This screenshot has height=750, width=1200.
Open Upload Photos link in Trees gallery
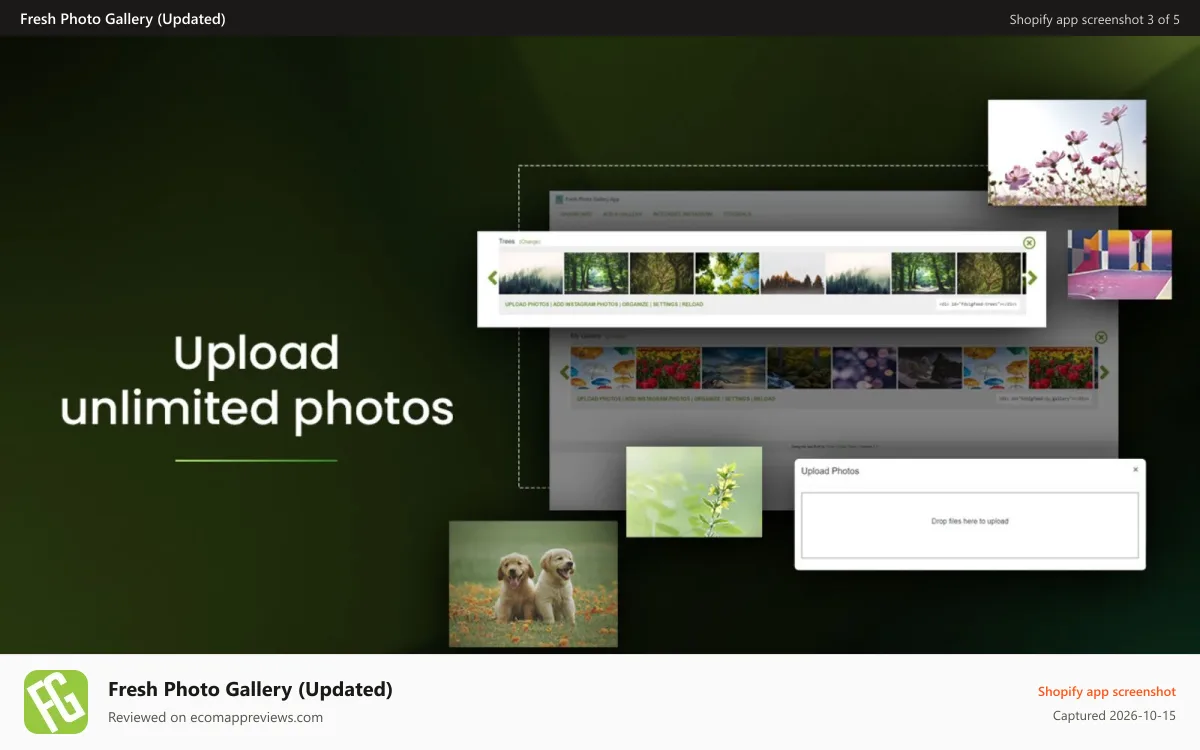[527, 304]
